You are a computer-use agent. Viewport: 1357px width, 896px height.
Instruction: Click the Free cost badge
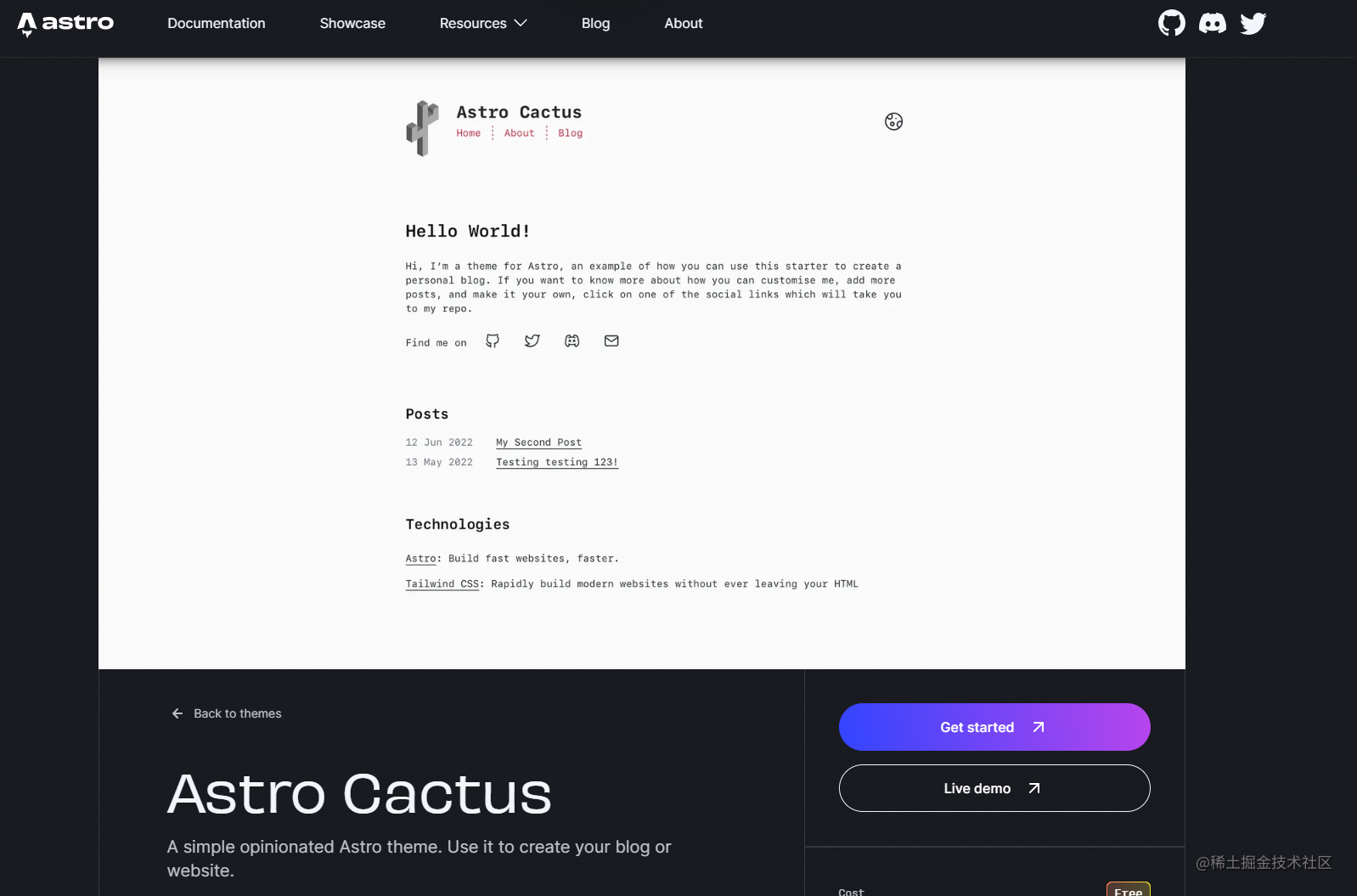tap(1128, 890)
